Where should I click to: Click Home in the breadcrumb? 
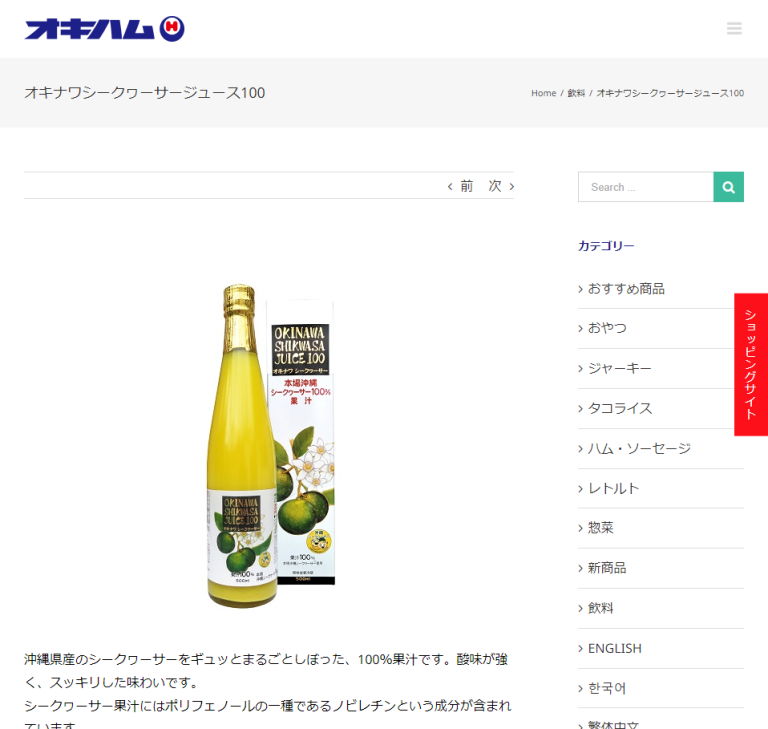pos(543,93)
